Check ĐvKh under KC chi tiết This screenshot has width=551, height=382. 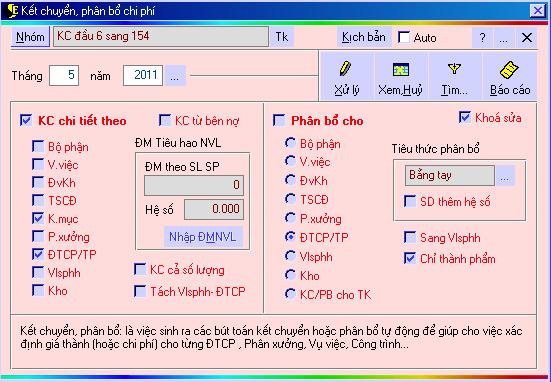pos(38,182)
